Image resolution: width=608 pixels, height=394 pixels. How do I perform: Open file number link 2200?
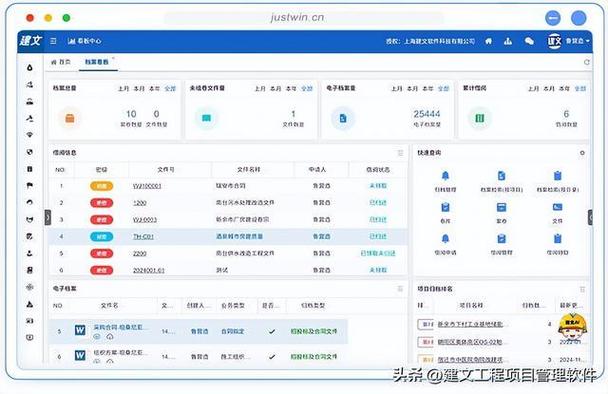tap(140, 253)
